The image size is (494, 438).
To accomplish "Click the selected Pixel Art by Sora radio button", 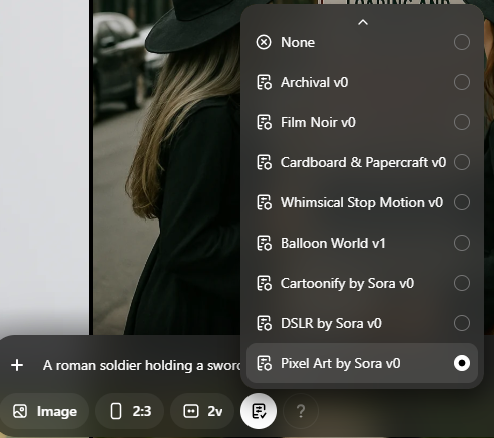I will coord(462,363).
